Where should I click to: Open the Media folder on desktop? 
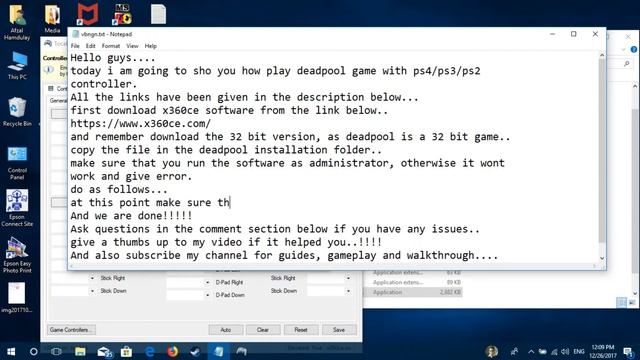tap(52, 19)
